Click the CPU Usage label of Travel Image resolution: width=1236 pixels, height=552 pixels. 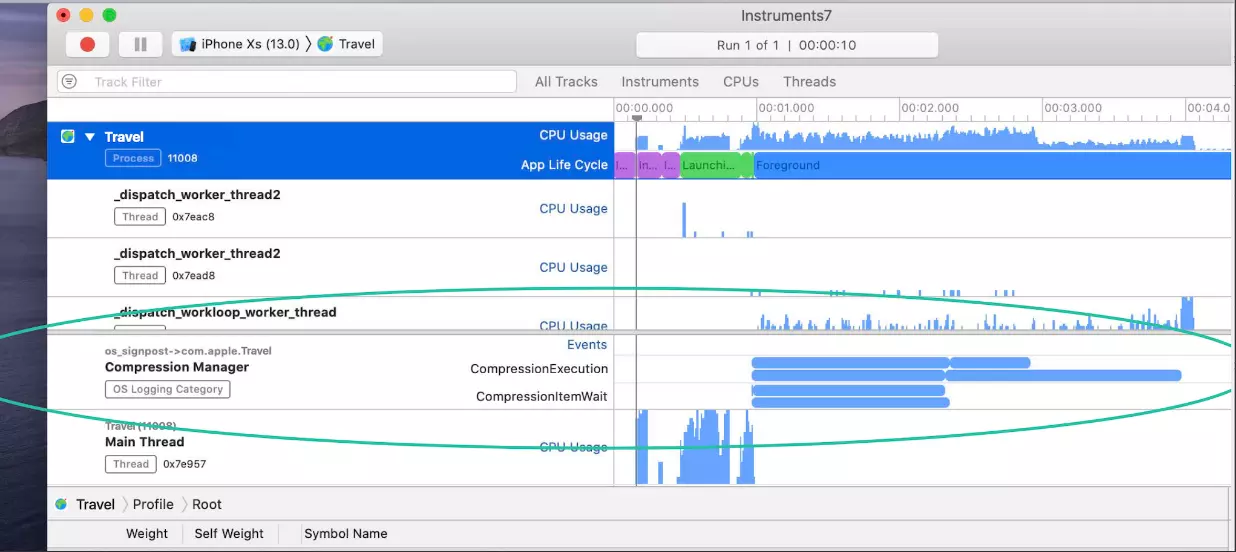(x=573, y=135)
